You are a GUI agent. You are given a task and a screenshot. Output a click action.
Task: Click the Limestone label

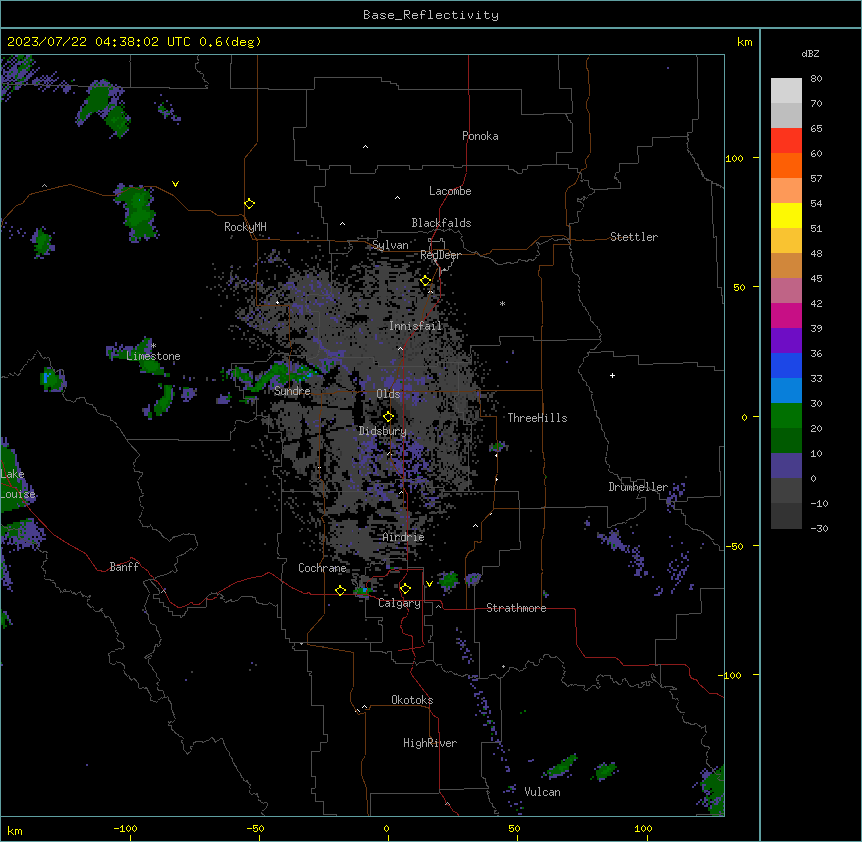coord(153,356)
